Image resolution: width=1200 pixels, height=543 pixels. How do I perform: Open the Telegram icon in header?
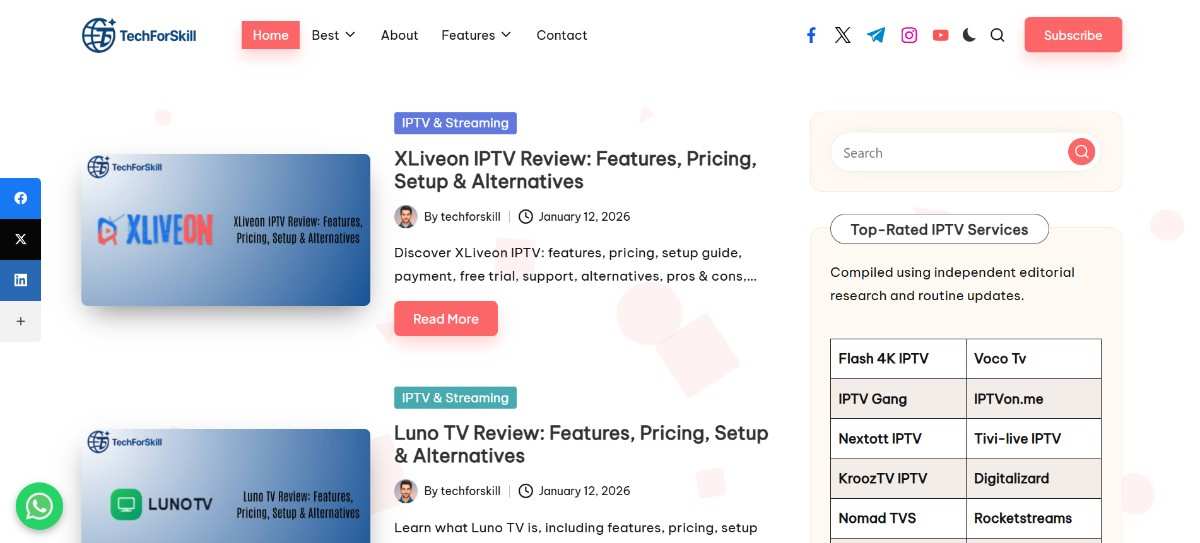tap(876, 35)
